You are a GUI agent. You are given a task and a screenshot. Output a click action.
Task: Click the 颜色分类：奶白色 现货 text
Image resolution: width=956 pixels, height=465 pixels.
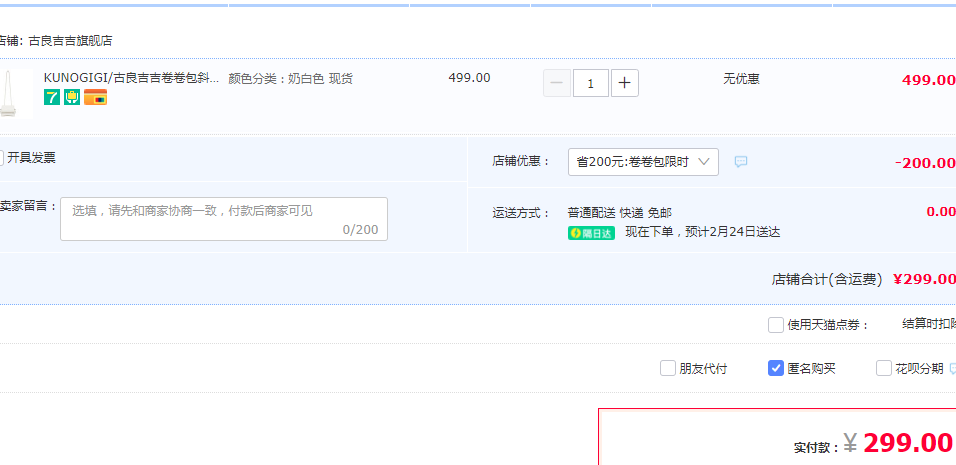tap(290, 79)
